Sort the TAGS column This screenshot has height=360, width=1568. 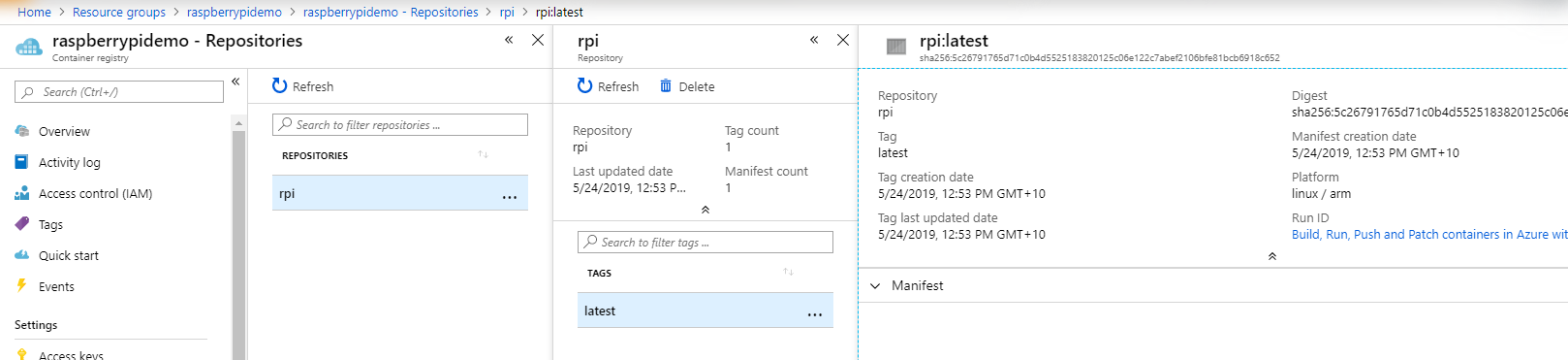[x=788, y=273]
